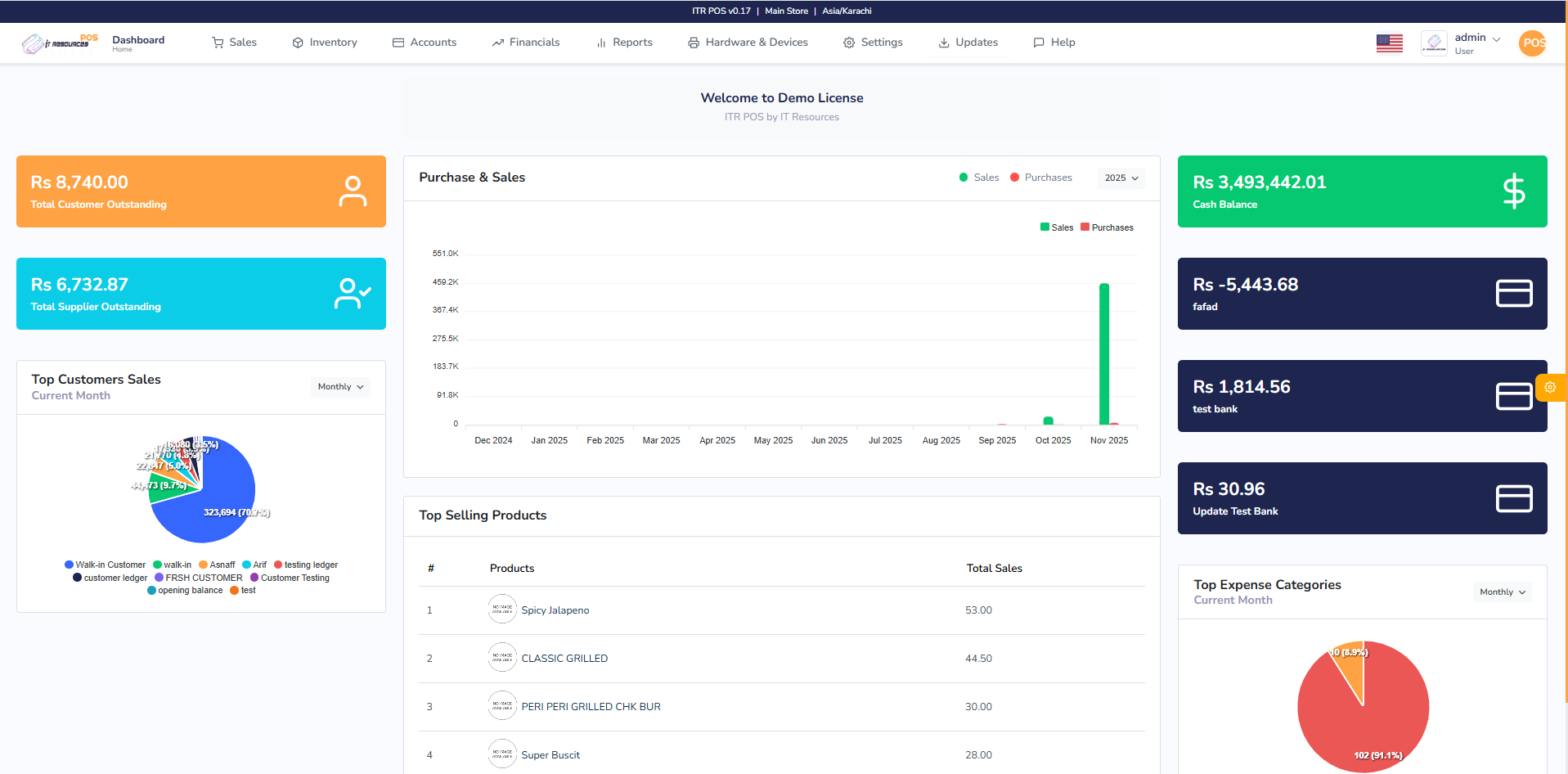Toggle Walk-in Customer in pie legend
The width and height of the screenshot is (1568, 774).
pyautogui.click(x=105, y=565)
